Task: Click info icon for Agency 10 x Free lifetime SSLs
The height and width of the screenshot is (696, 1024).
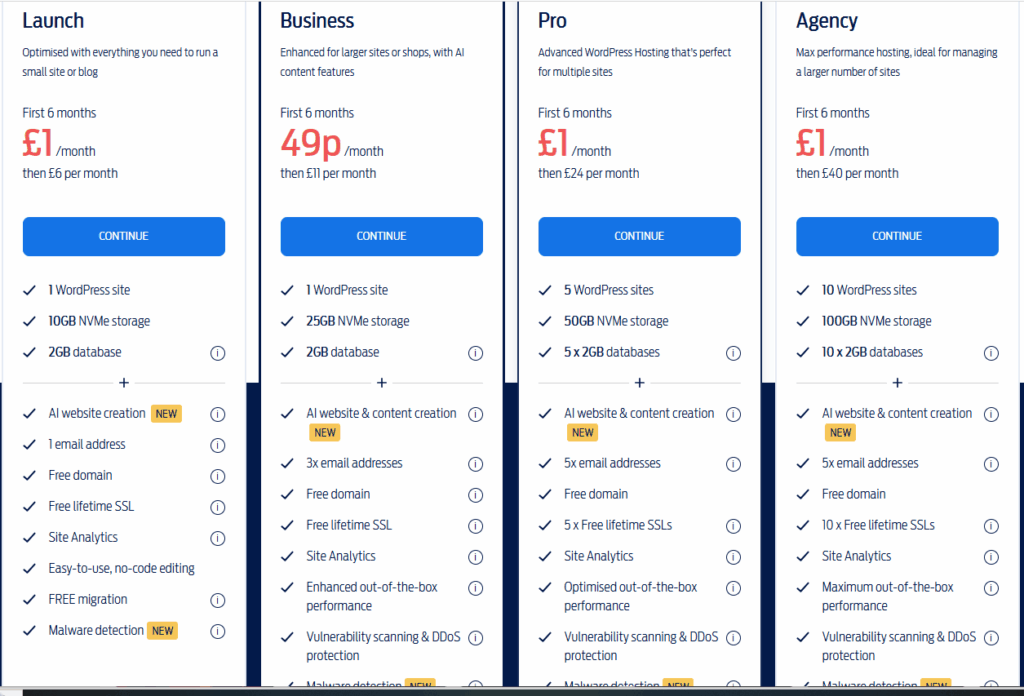Action: click(x=991, y=526)
